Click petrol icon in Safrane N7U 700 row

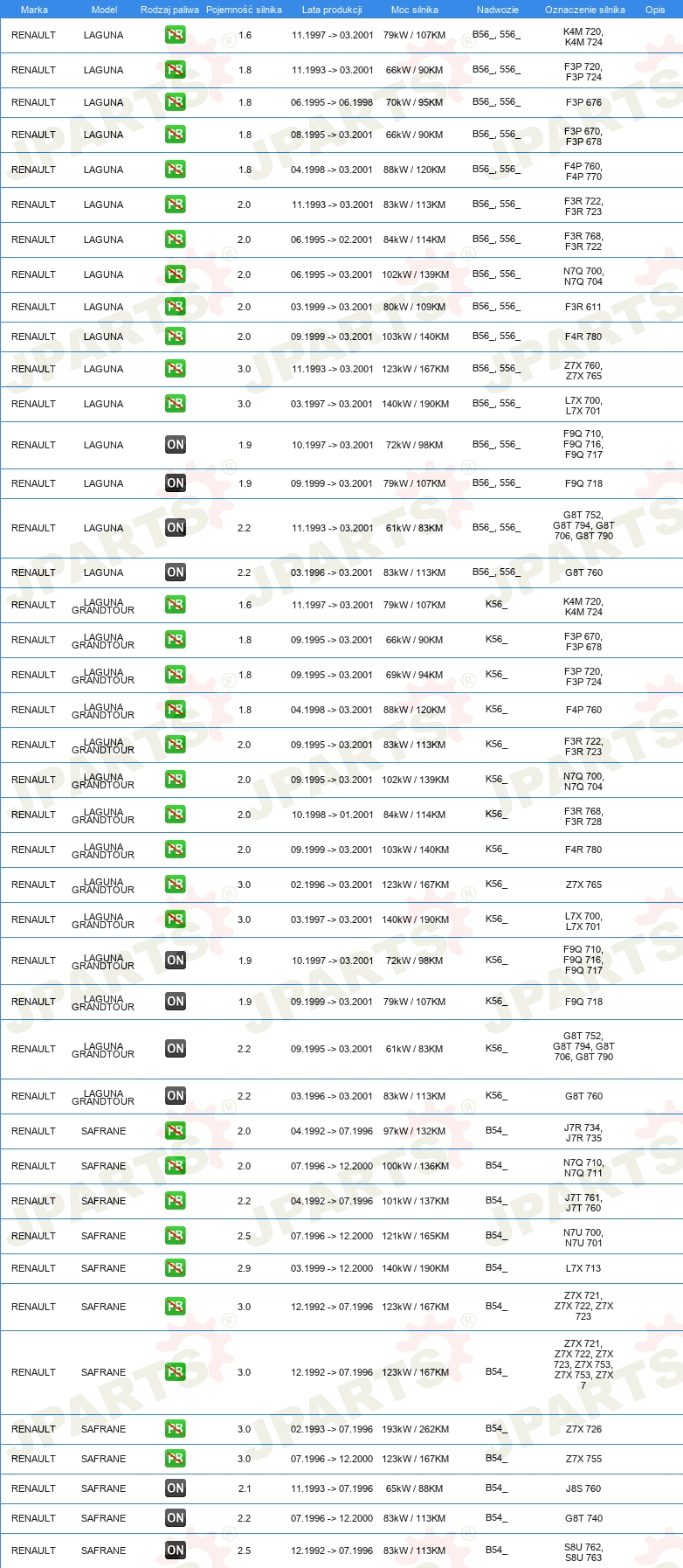176,1236
